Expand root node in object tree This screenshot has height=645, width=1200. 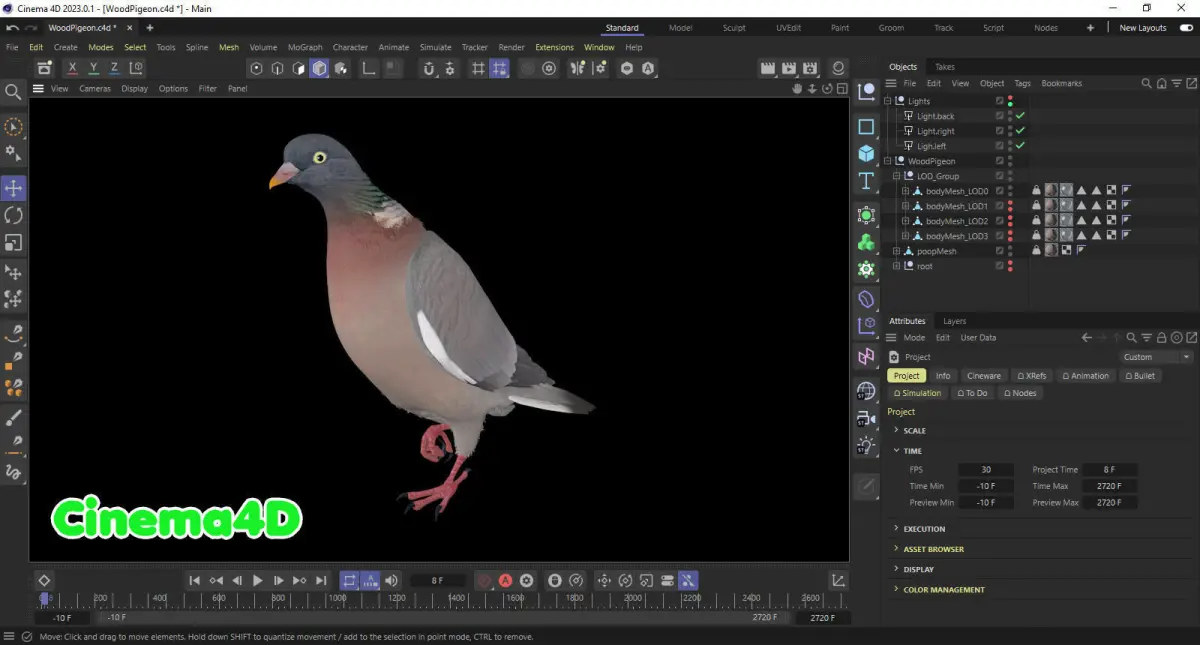click(x=897, y=266)
